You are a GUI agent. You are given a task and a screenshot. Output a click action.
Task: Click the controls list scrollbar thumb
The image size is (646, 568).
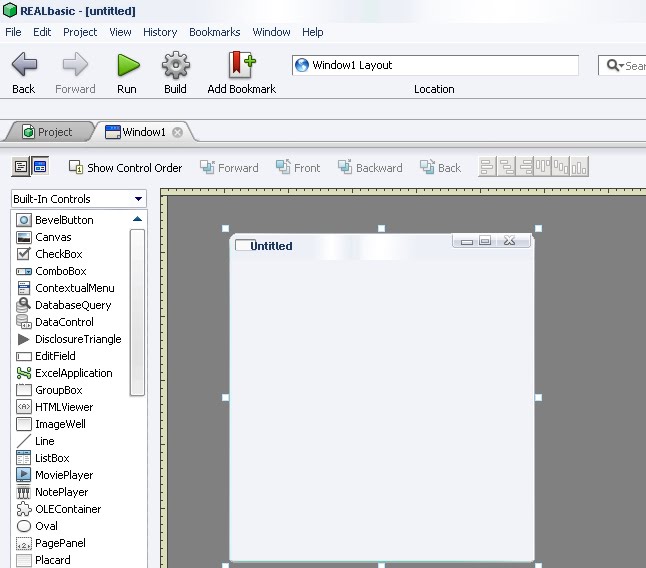[x=137, y=313]
